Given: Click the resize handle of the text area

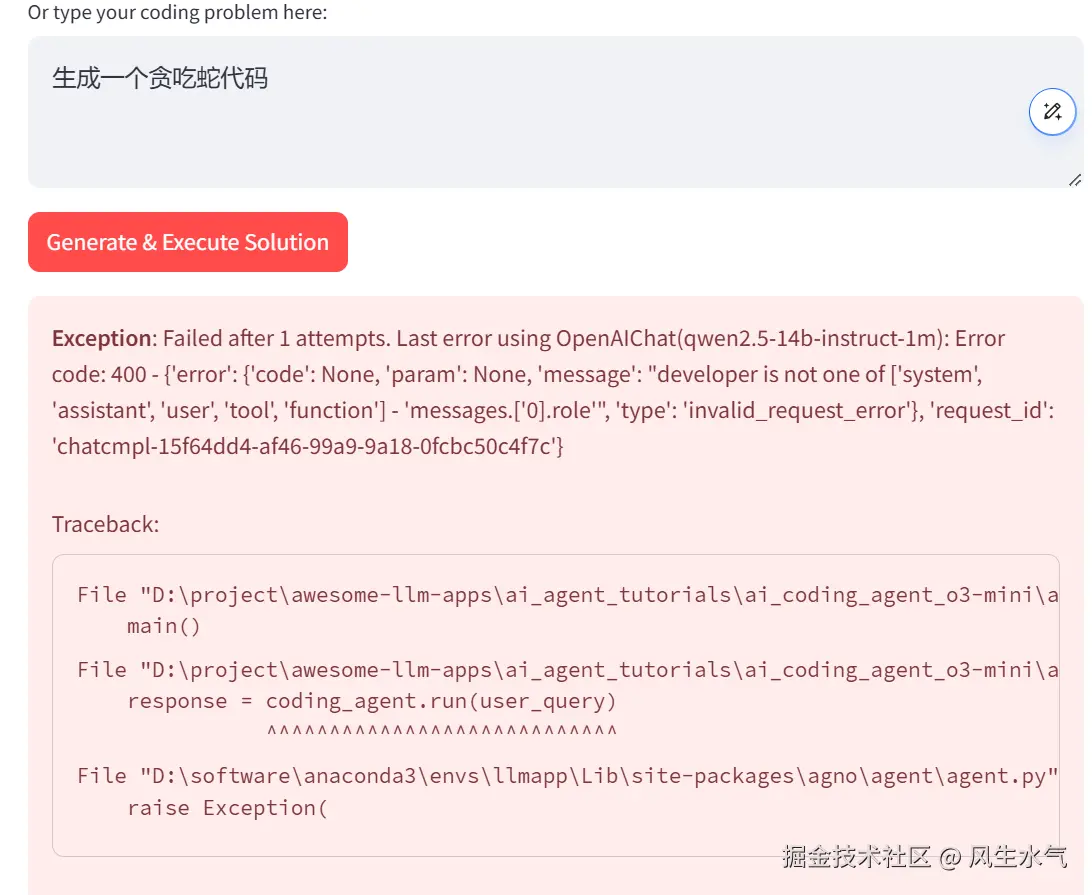Looking at the screenshot, I should click(1074, 180).
